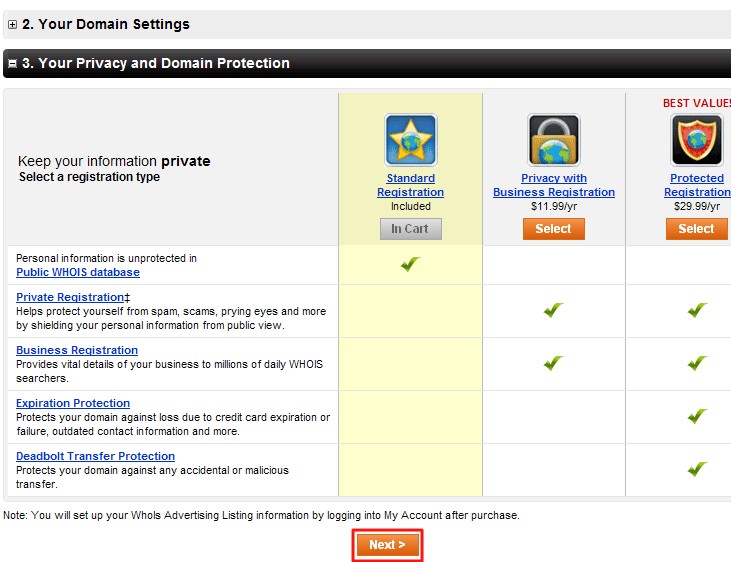The height and width of the screenshot is (562, 731).
Task: Collapse the Privacy and Domain Protection section
Action: coord(12,63)
